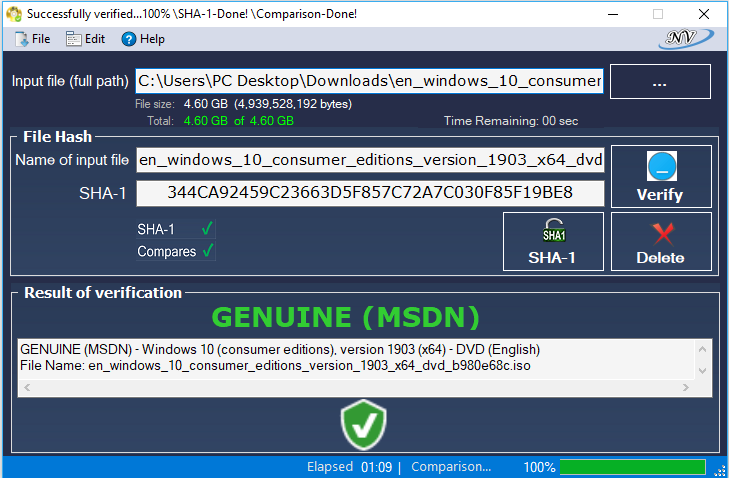Viewport: 729px width, 478px height.
Task: Click the GENUINE (MSDN) result heading
Action: 346,317
